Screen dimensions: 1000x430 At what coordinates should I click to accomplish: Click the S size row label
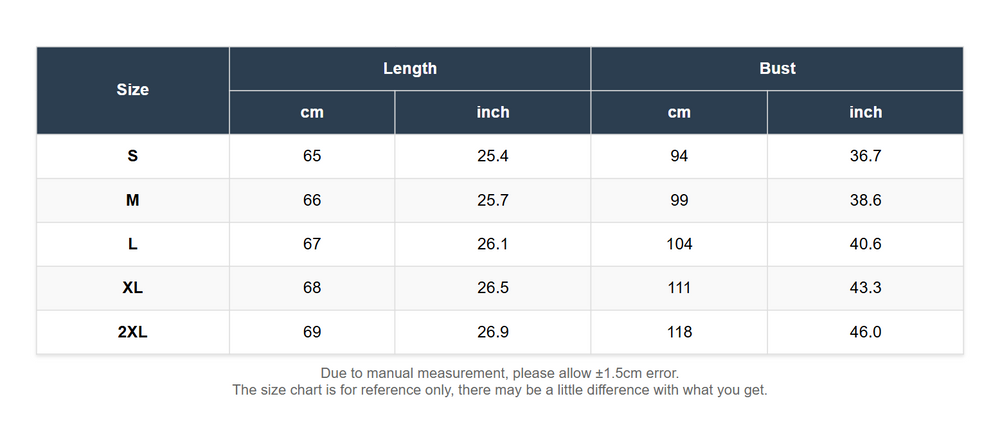click(x=132, y=156)
